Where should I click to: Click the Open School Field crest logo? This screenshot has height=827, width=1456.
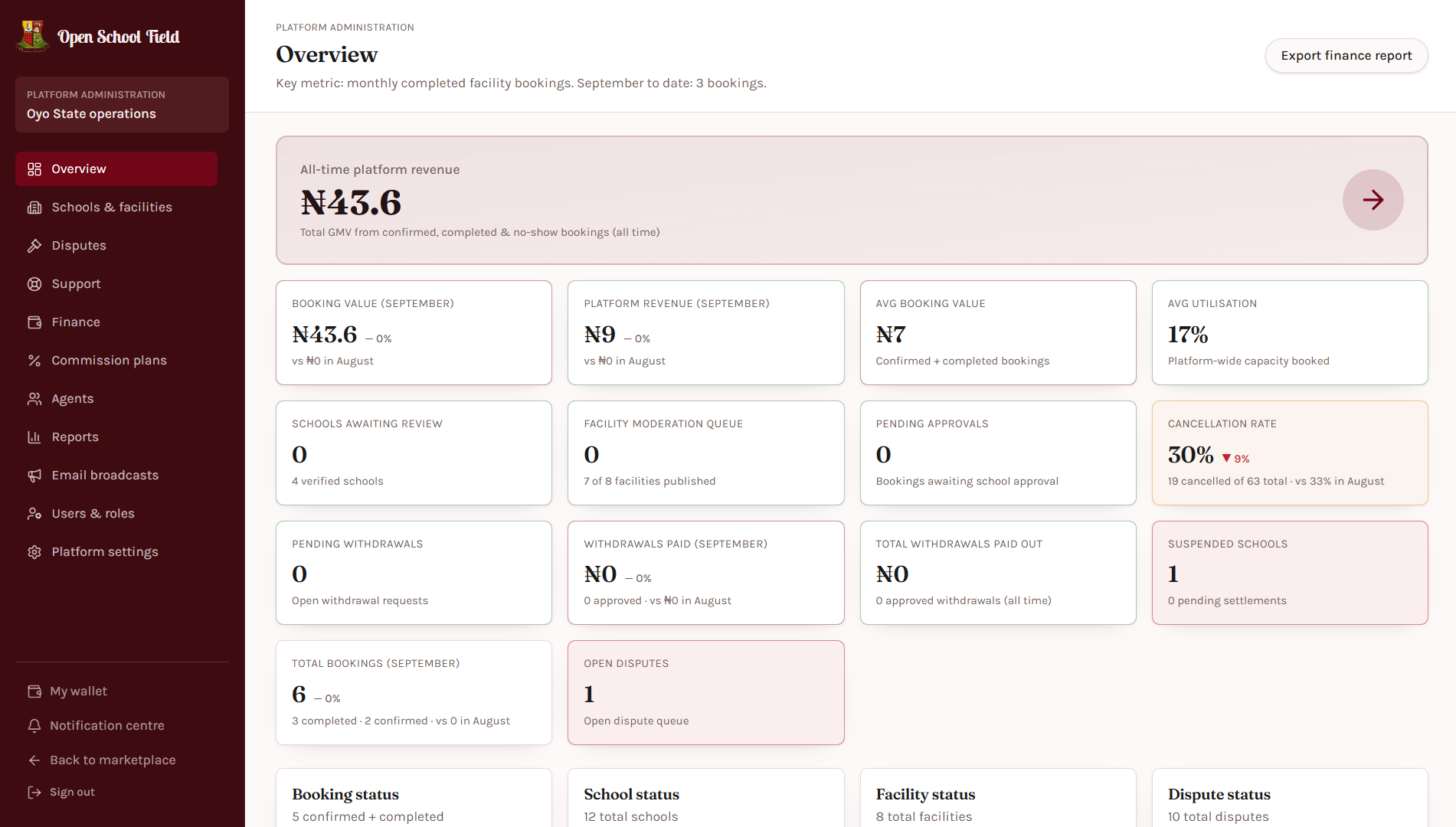click(x=32, y=36)
